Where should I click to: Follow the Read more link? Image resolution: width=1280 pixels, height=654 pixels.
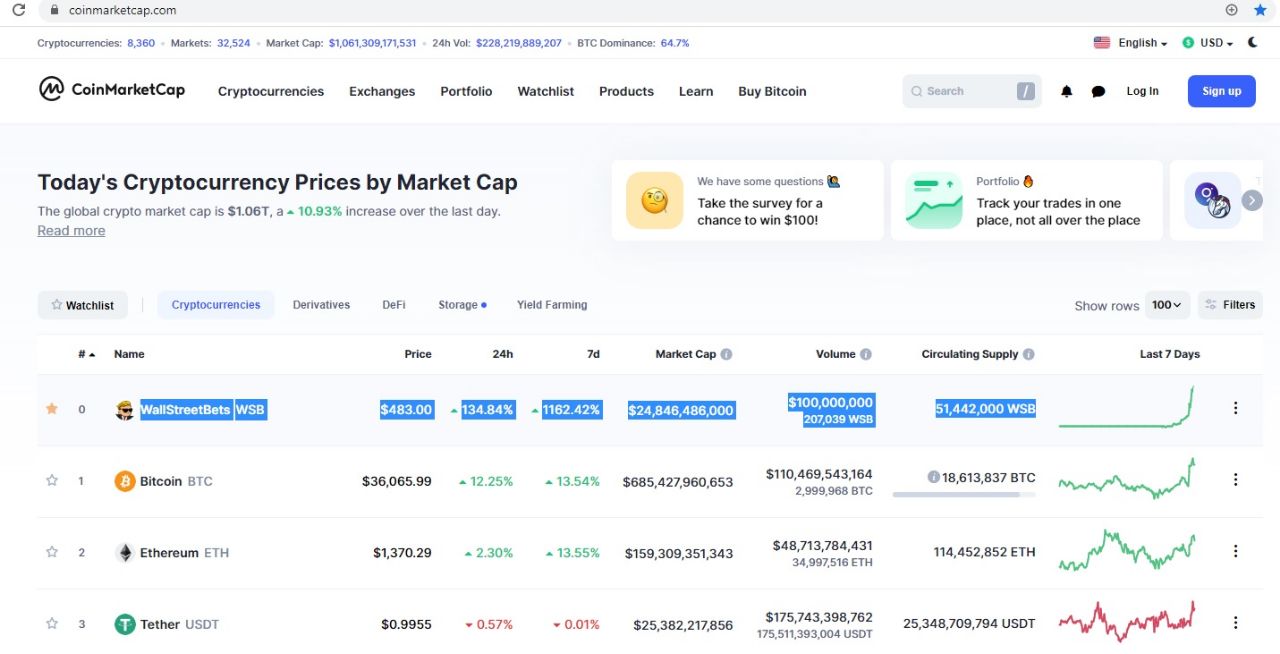tap(71, 231)
